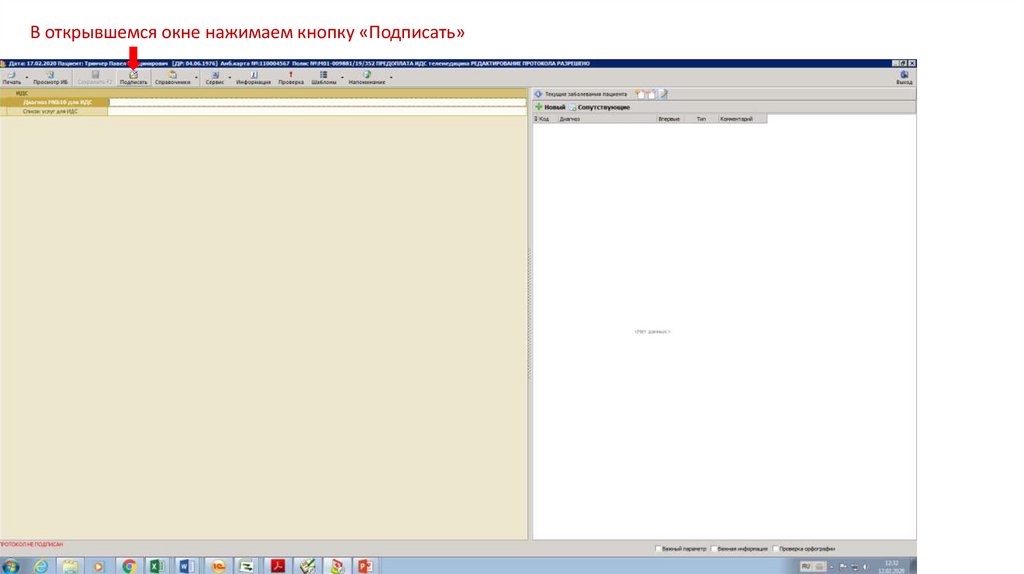Open PowerPoint from the taskbar

[364, 566]
